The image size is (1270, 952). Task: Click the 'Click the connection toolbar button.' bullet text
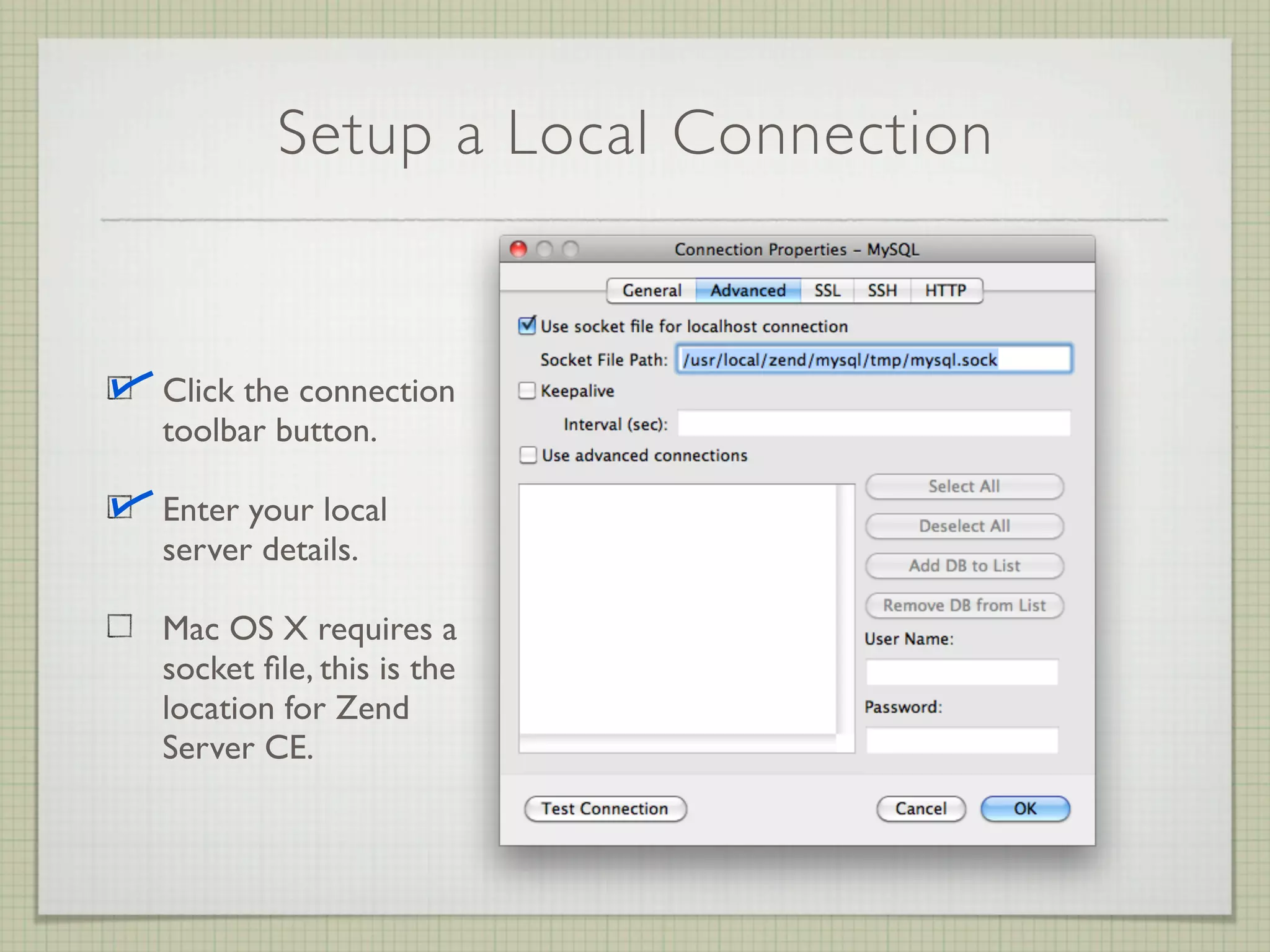click(309, 410)
